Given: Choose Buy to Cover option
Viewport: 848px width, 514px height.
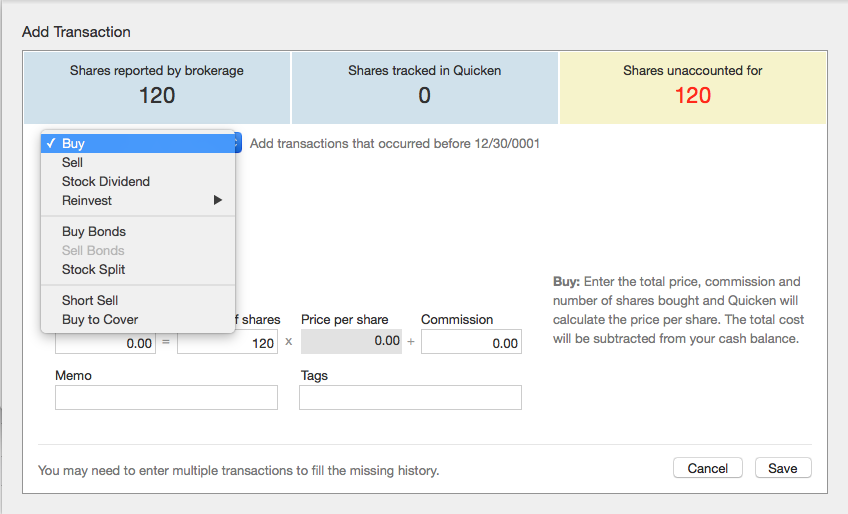Looking at the screenshot, I should (99, 319).
